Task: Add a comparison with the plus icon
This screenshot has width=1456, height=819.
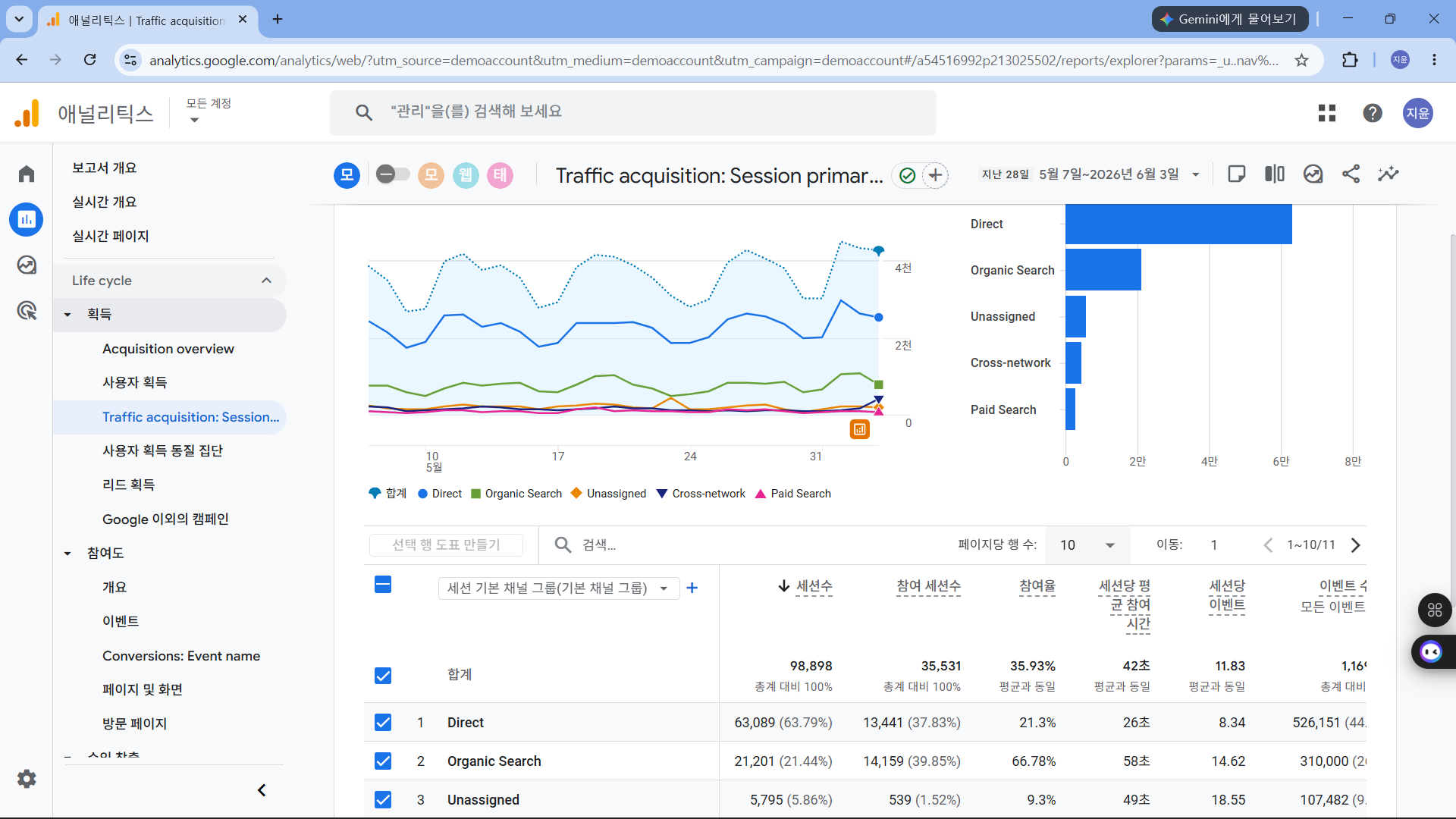Action: pyautogui.click(x=936, y=175)
